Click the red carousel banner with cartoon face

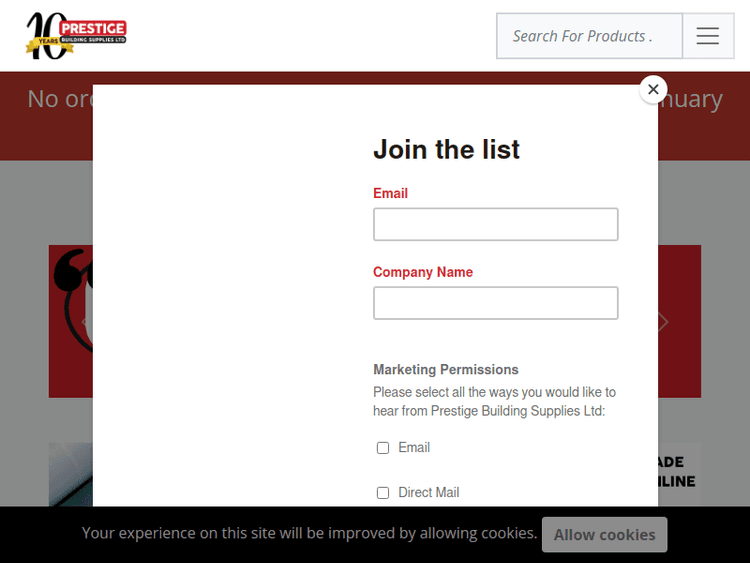click(70, 320)
